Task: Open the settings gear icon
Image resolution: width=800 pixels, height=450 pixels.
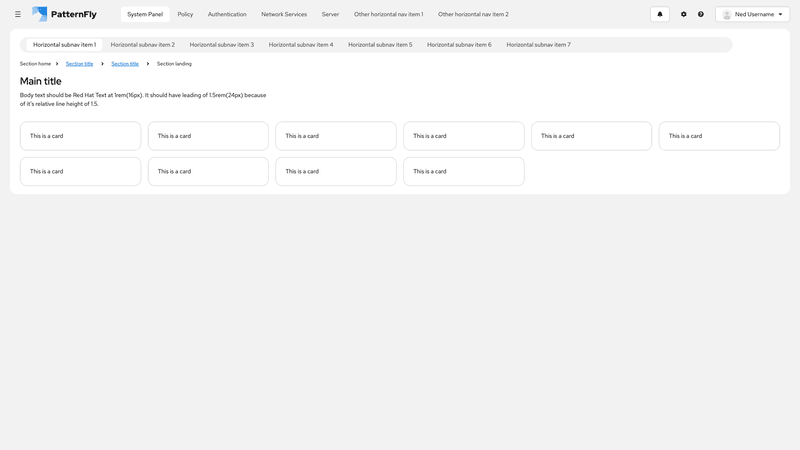Action: click(x=684, y=14)
